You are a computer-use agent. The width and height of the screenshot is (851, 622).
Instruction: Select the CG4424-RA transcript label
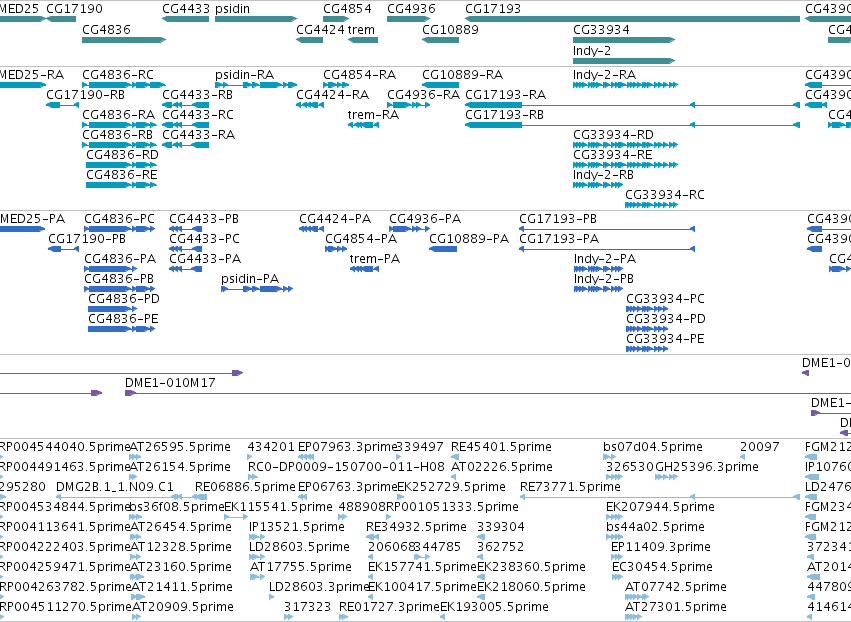(332, 94)
